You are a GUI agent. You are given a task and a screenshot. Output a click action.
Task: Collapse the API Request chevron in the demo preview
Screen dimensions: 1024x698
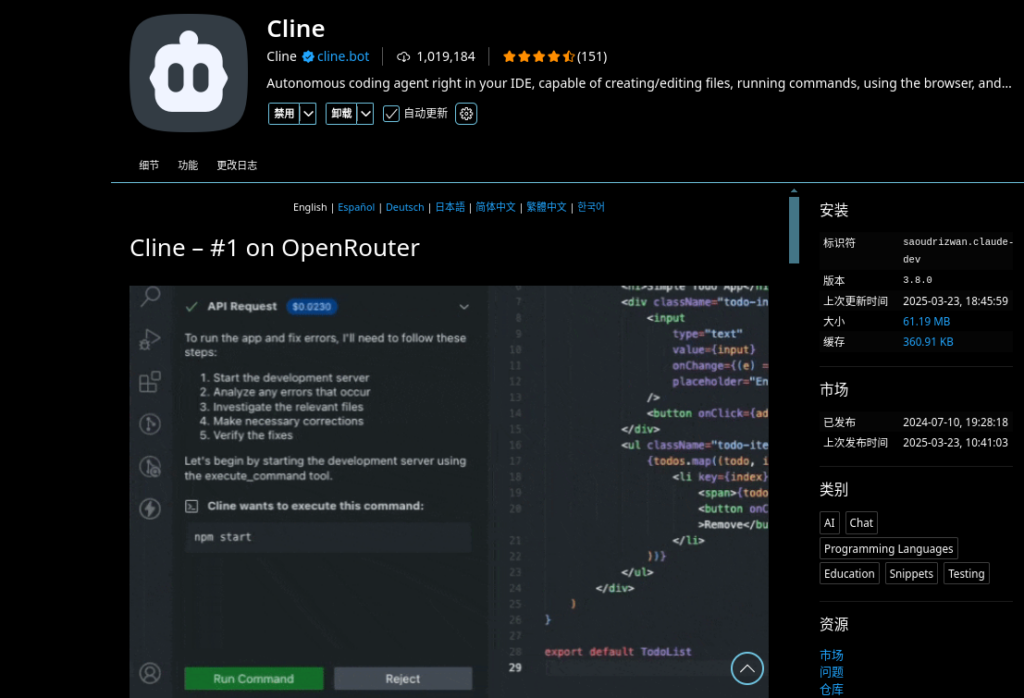point(464,307)
